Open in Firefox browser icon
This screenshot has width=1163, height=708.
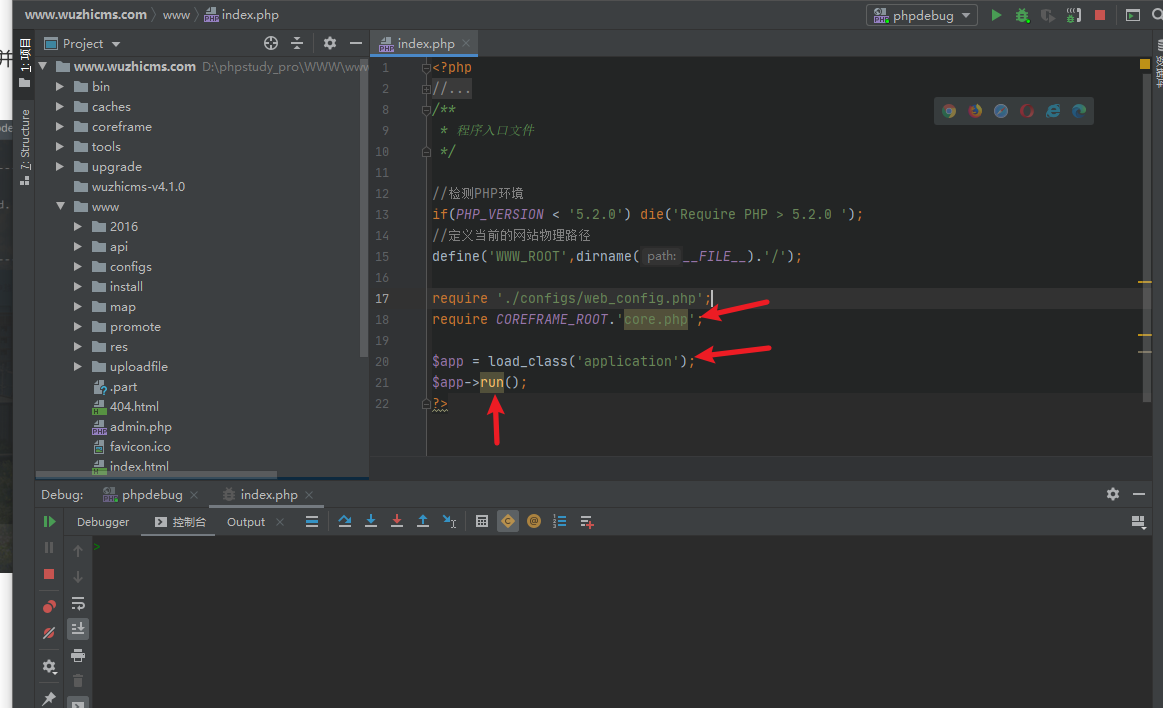975,111
